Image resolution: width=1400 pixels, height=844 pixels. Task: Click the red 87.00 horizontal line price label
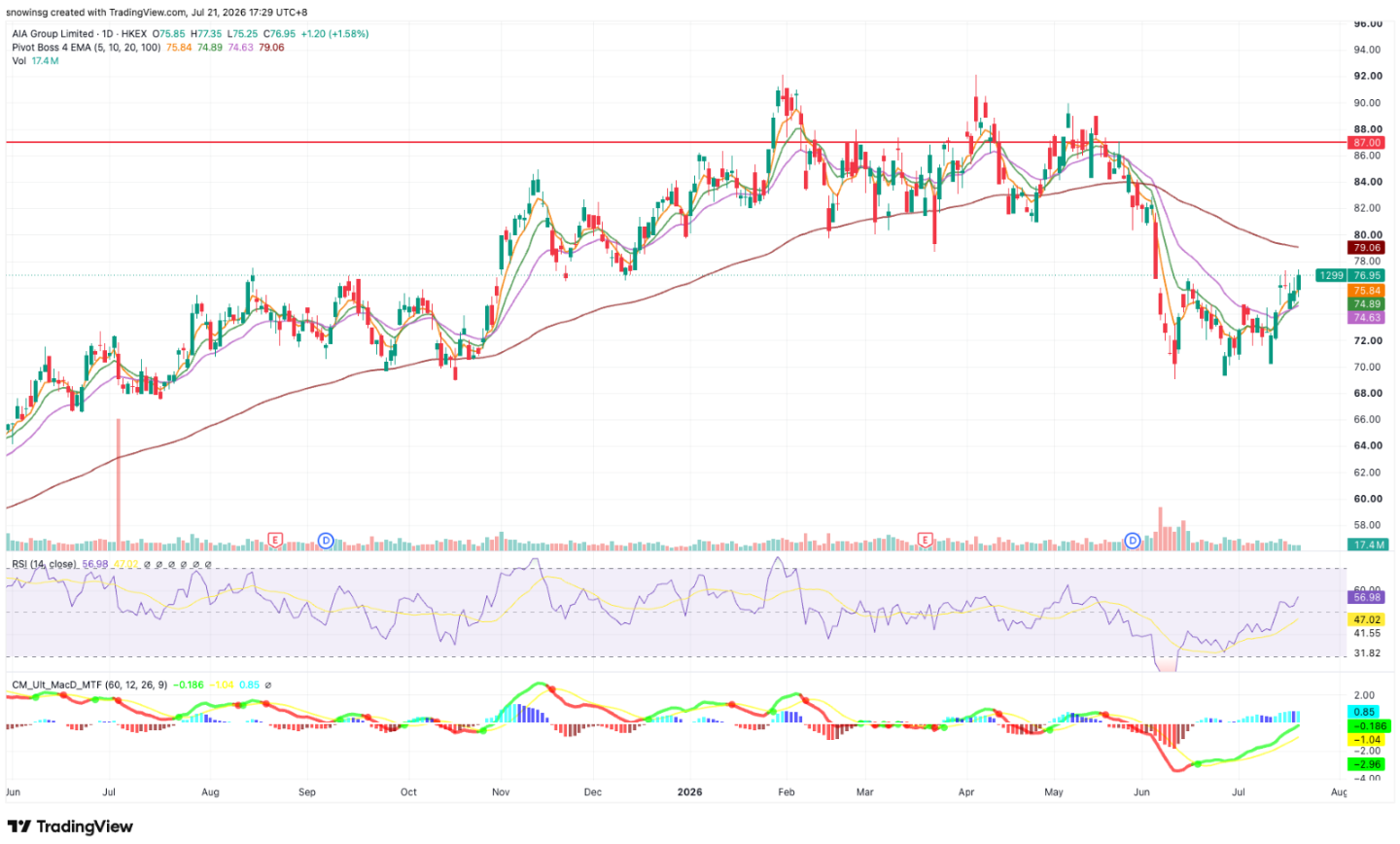pyautogui.click(x=1366, y=143)
